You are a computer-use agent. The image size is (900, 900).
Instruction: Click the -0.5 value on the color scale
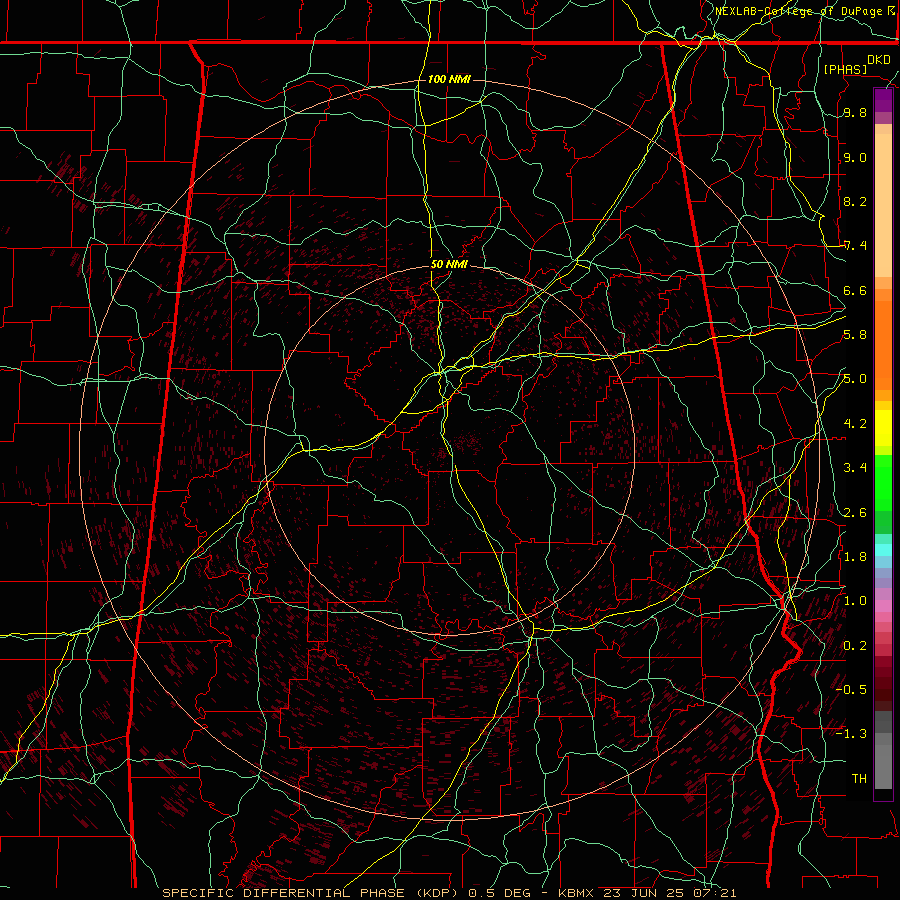[851, 689]
